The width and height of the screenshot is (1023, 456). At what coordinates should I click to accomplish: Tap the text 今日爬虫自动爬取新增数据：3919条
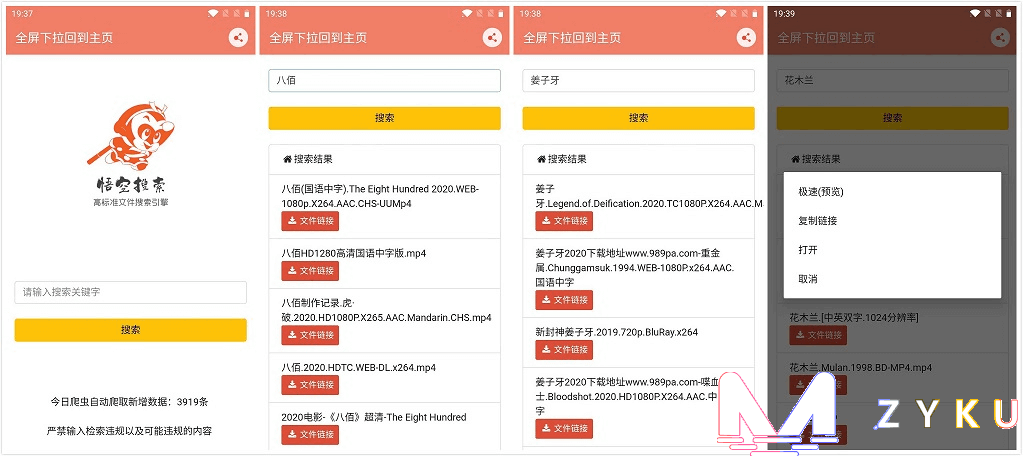click(x=130, y=402)
